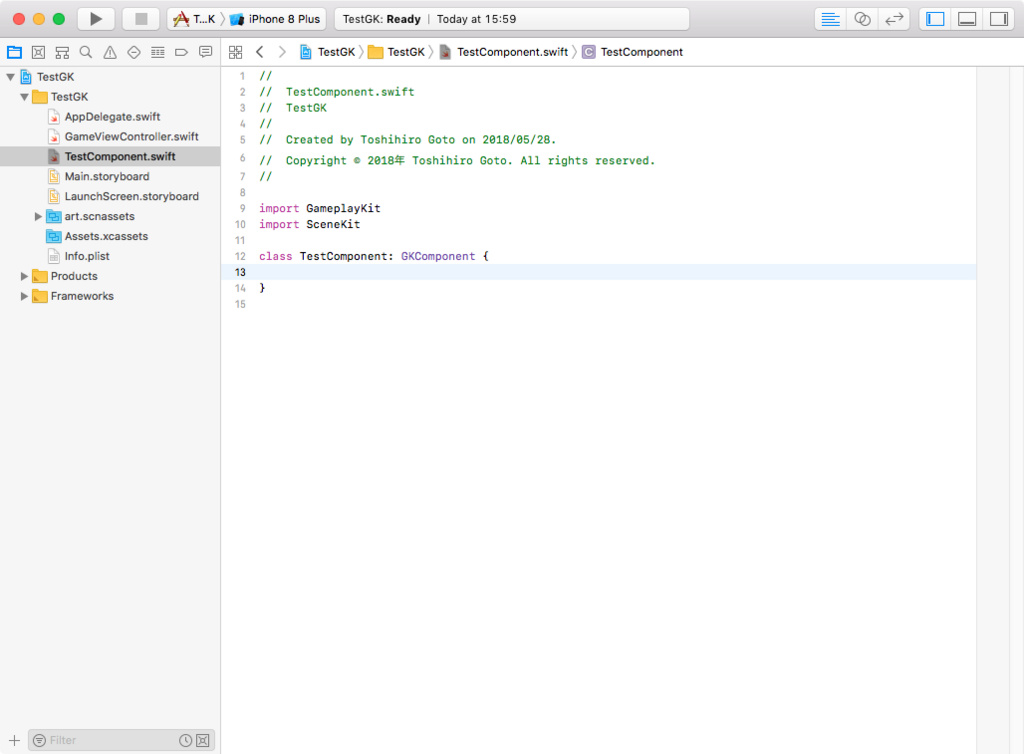Select art.scnassets in the navigator
The image size is (1024, 754).
pyautogui.click(x=110, y=216)
